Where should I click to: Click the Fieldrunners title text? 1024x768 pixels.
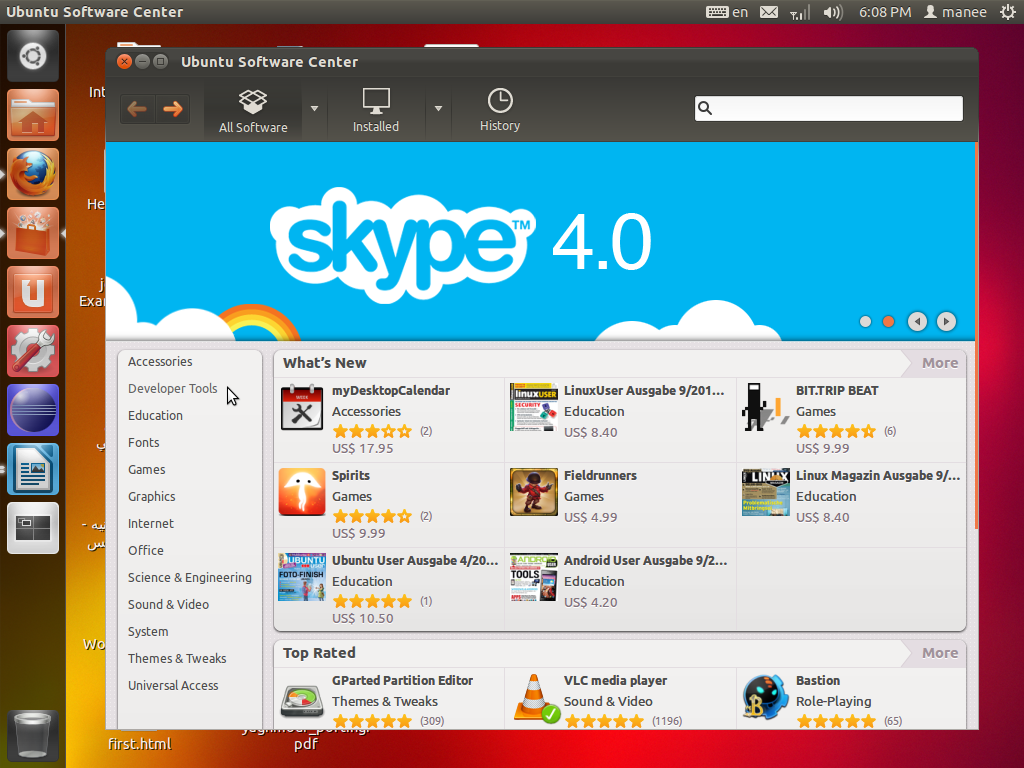[600, 475]
